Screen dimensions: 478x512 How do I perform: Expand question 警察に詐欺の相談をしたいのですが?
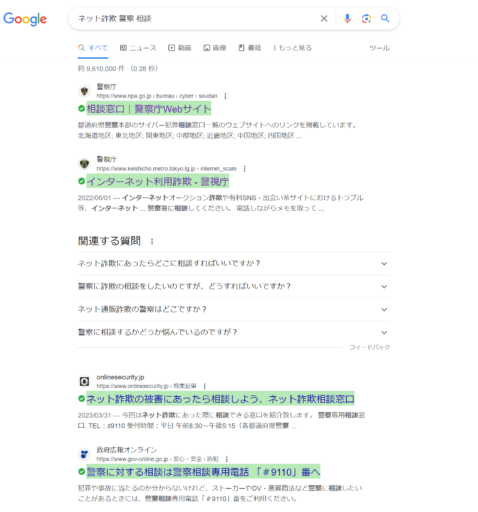pyautogui.click(x=234, y=286)
